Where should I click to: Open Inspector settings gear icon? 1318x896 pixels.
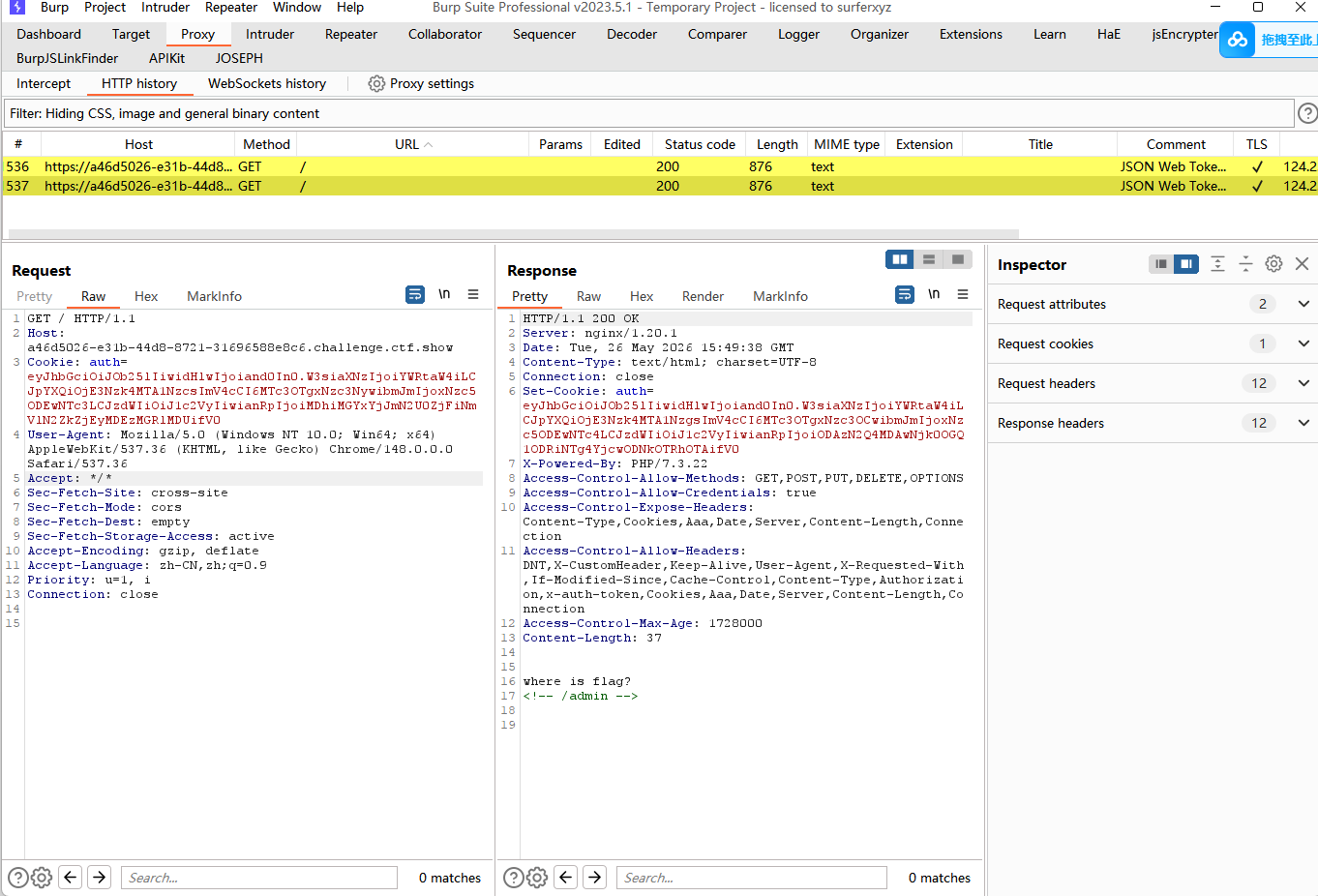coord(1273,263)
